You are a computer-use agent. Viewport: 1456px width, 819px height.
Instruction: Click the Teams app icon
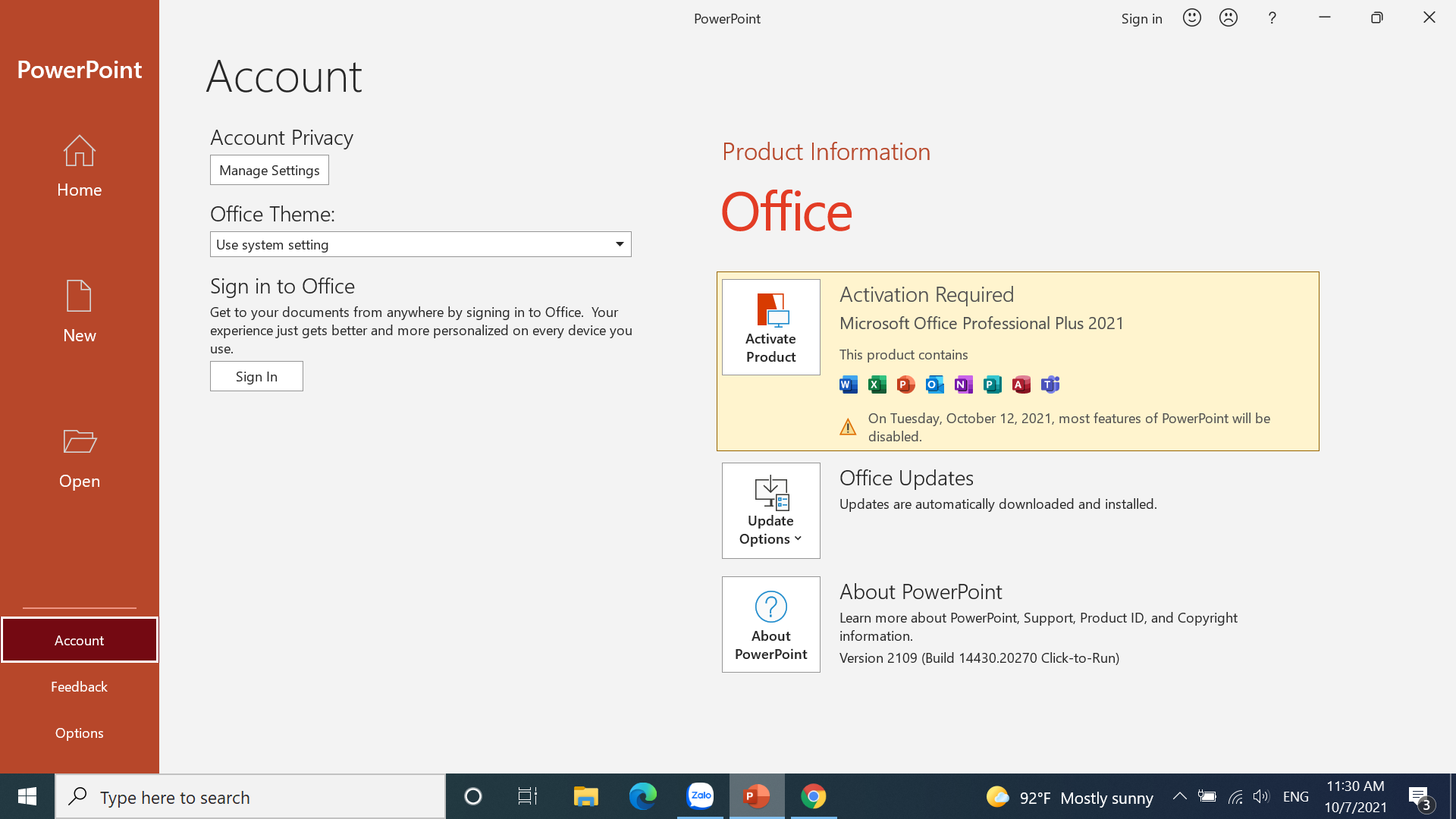tap(1050, 384)
